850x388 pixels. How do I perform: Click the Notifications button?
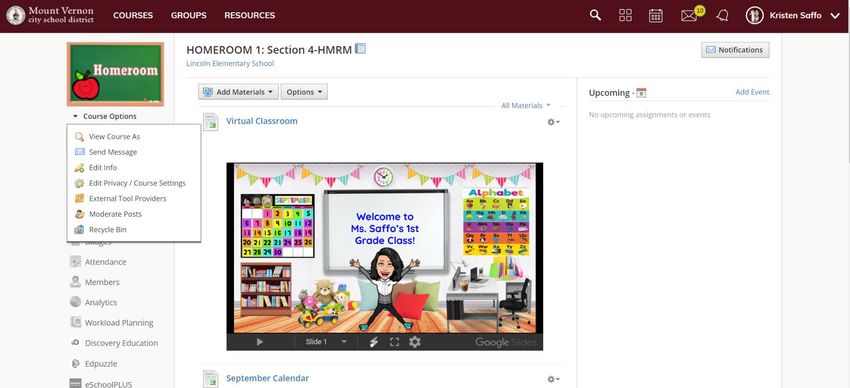pyautogui.click(x=735, y=50)
